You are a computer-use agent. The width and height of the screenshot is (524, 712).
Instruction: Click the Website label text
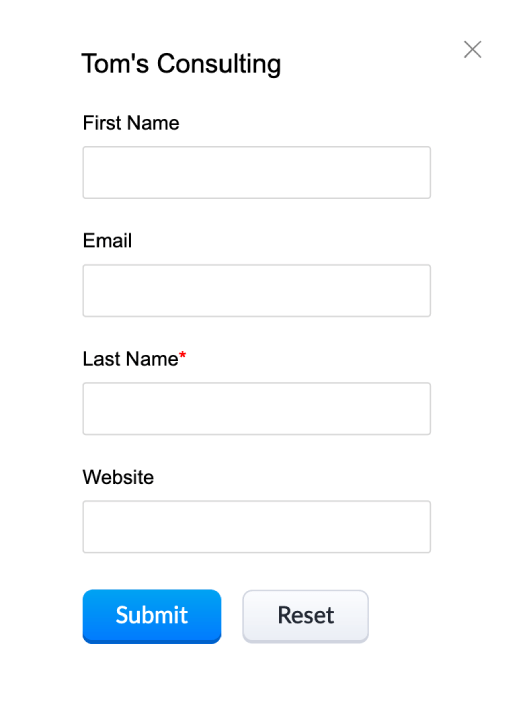[x=118, y=477]
